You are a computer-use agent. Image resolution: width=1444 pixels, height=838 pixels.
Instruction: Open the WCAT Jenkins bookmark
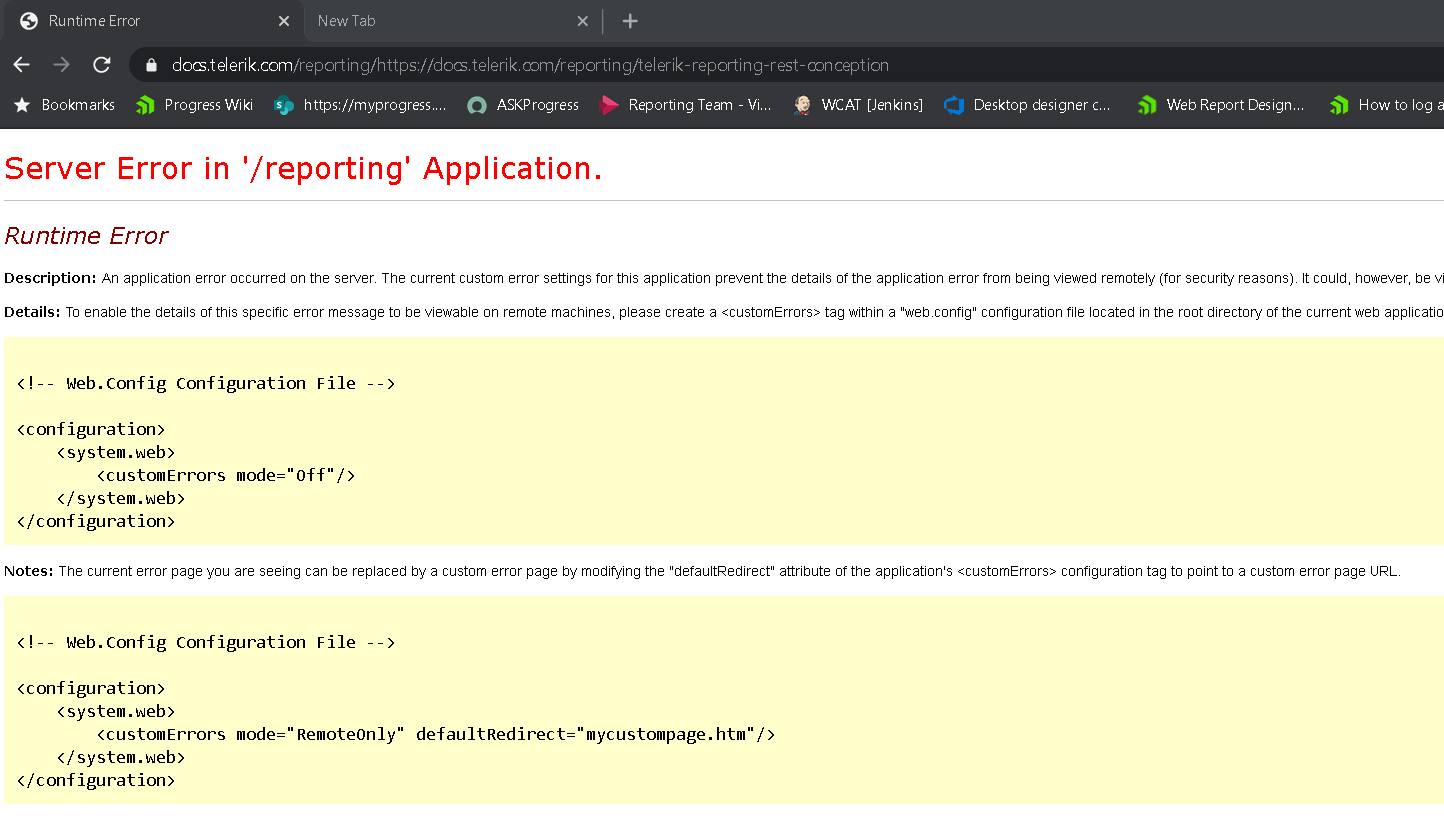click(858, 105)
